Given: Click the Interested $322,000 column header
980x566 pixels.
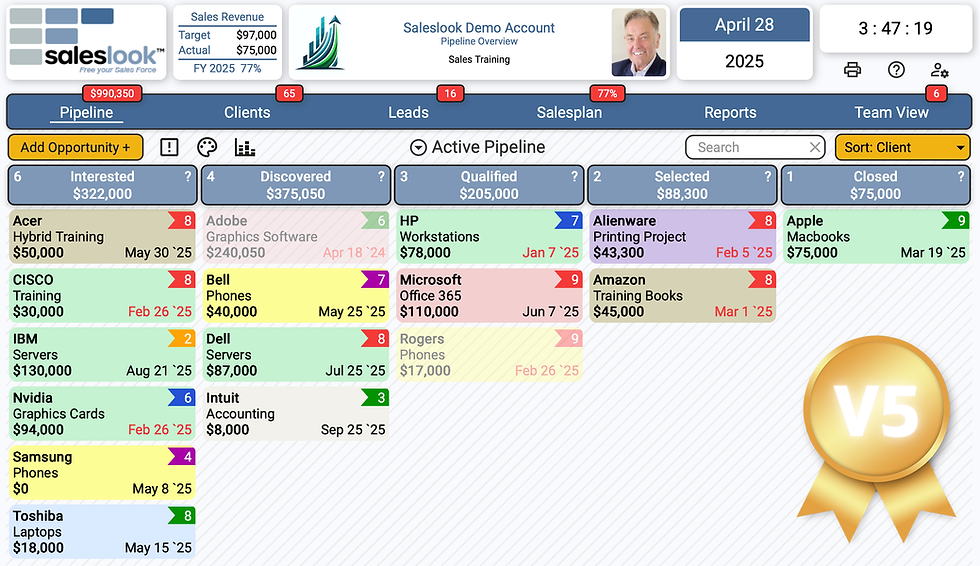Looking at the screenshot, I should click(102, 185).
